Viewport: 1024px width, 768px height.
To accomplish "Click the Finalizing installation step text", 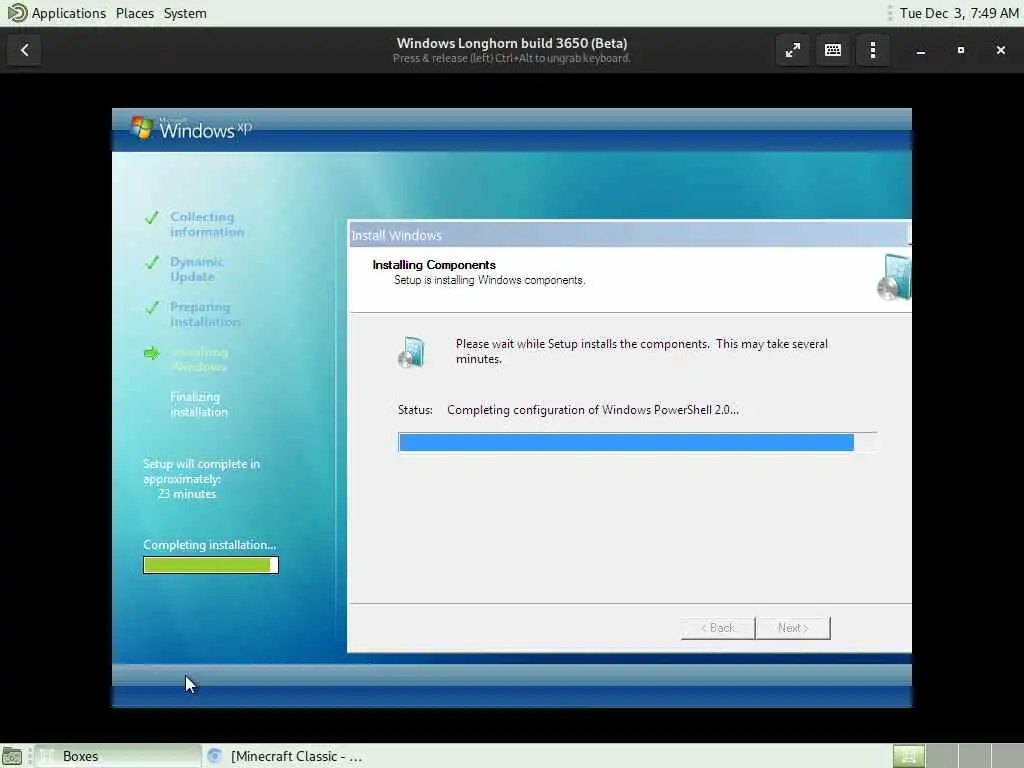I will coord(199,404).
